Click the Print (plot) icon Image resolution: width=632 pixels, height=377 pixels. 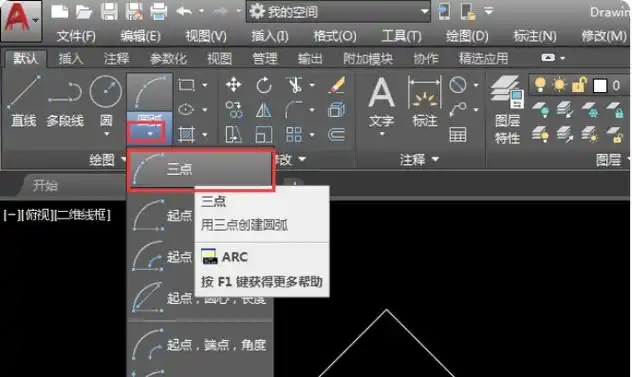coord(159,11)
